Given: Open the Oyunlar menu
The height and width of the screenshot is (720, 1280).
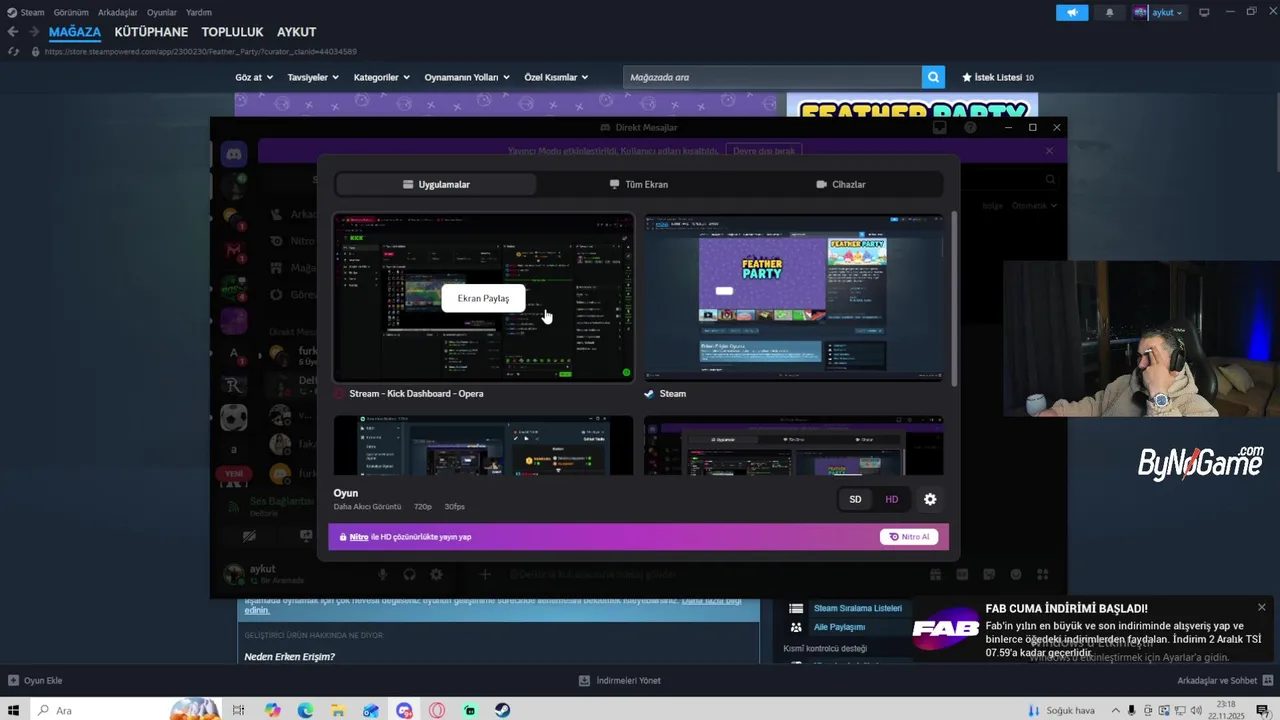Looking at the screenshot, I should pos(162,12).
